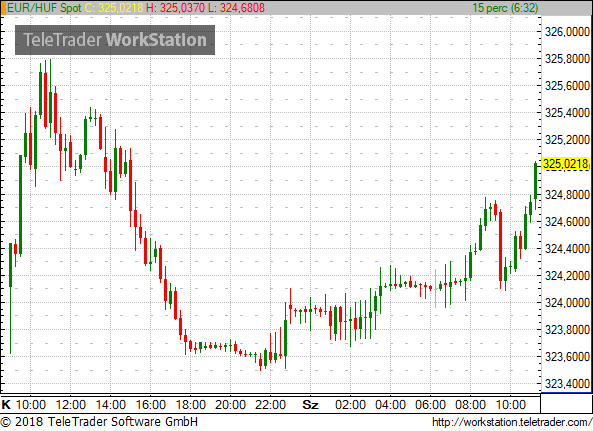The height and width of the screenshot is (431, 593).
Task: Click the 02:00 time axis label
Action: (350, 405)
